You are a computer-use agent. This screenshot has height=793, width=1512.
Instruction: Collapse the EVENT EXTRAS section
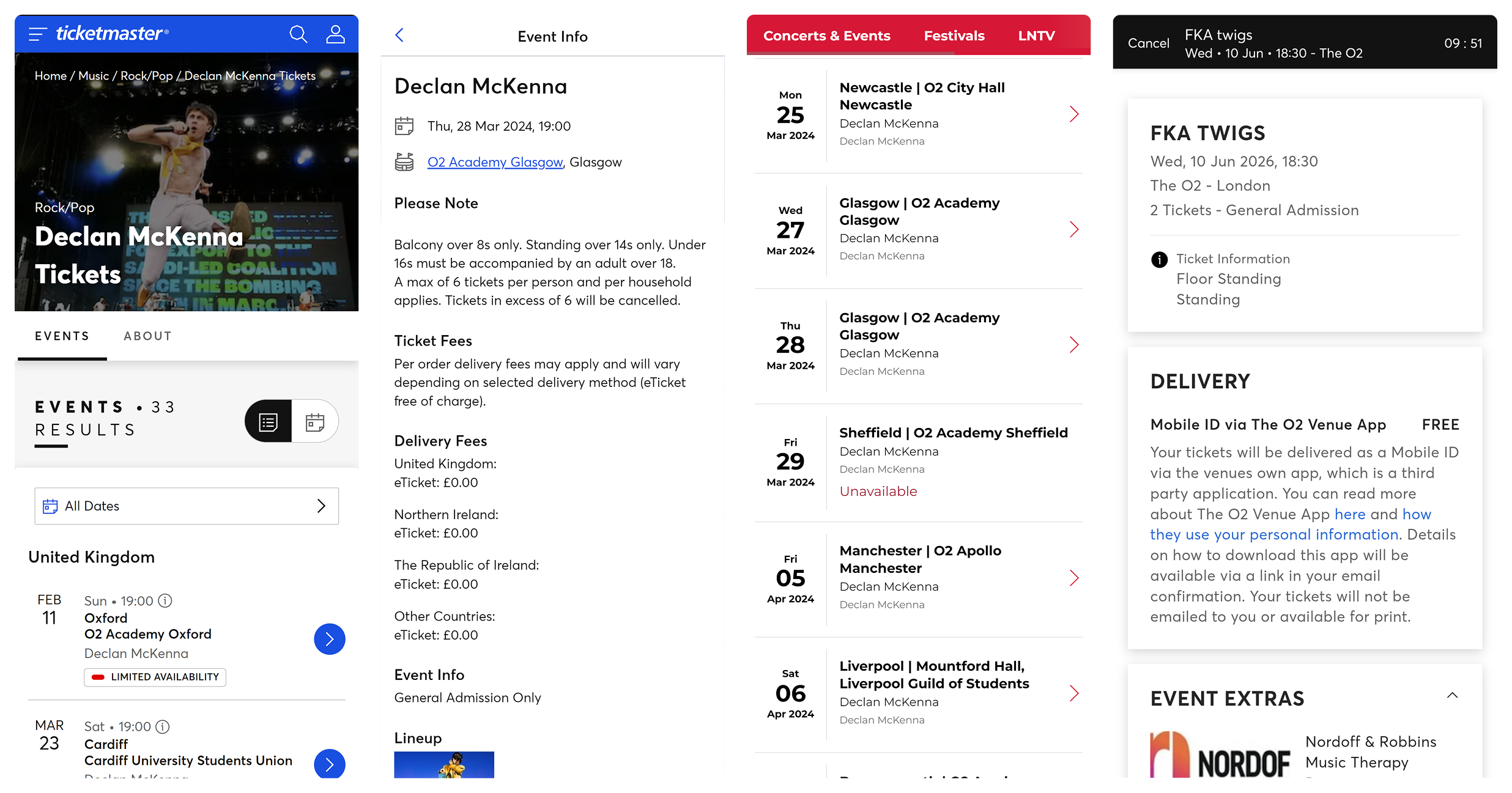coord(1452,696)
